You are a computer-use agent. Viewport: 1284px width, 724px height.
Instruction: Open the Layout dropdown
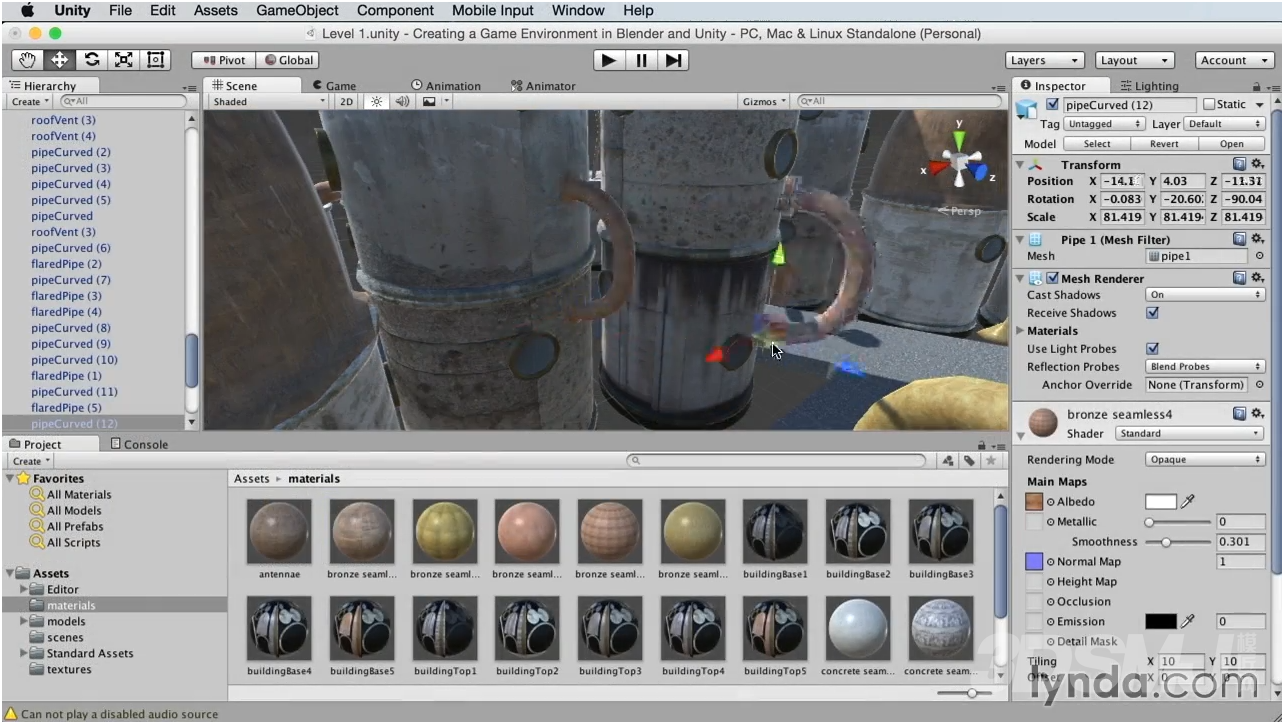pos(1135,61)
